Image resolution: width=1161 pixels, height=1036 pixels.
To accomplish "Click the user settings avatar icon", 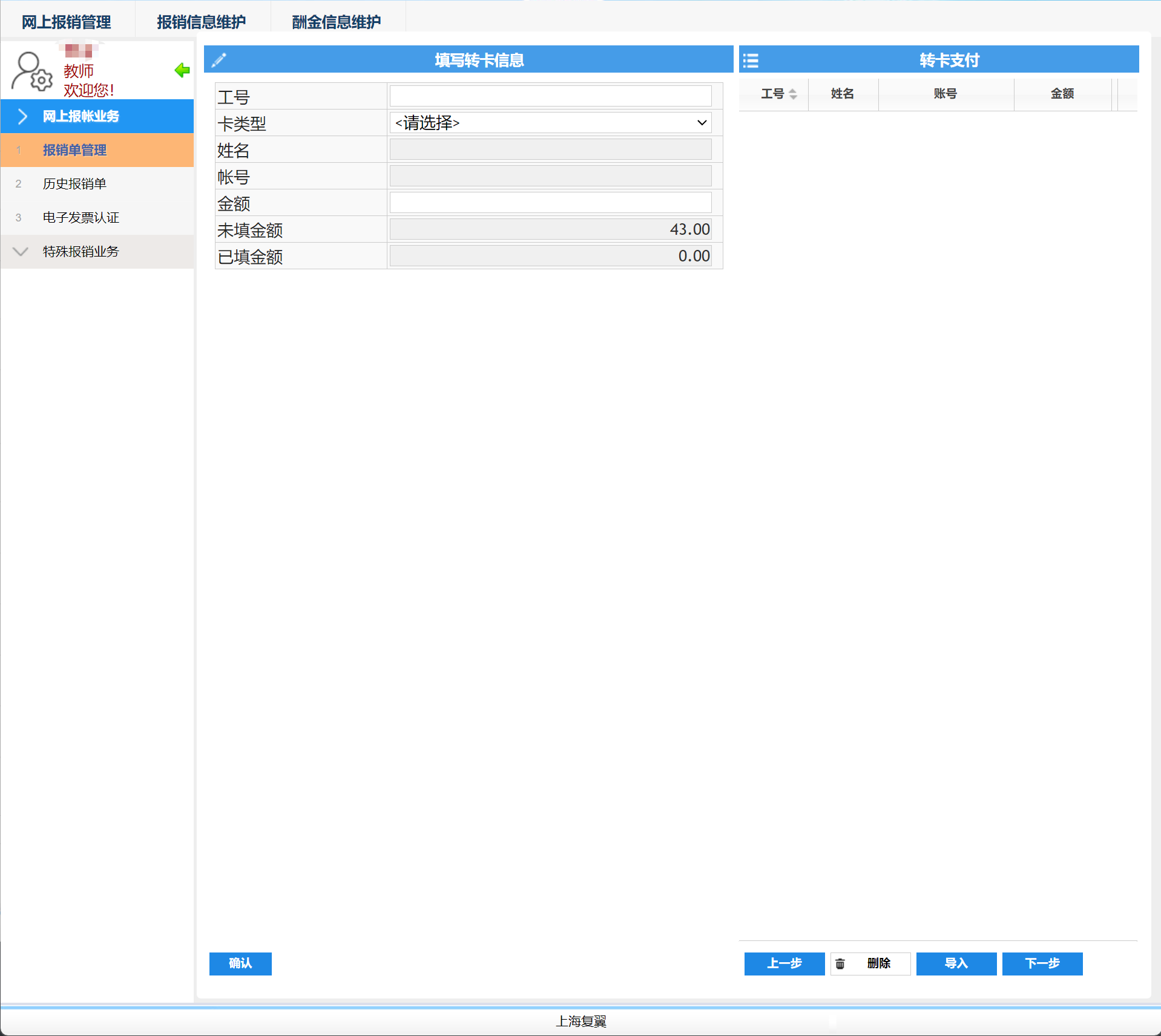I will pyautogui.click(x=32, y=71).
